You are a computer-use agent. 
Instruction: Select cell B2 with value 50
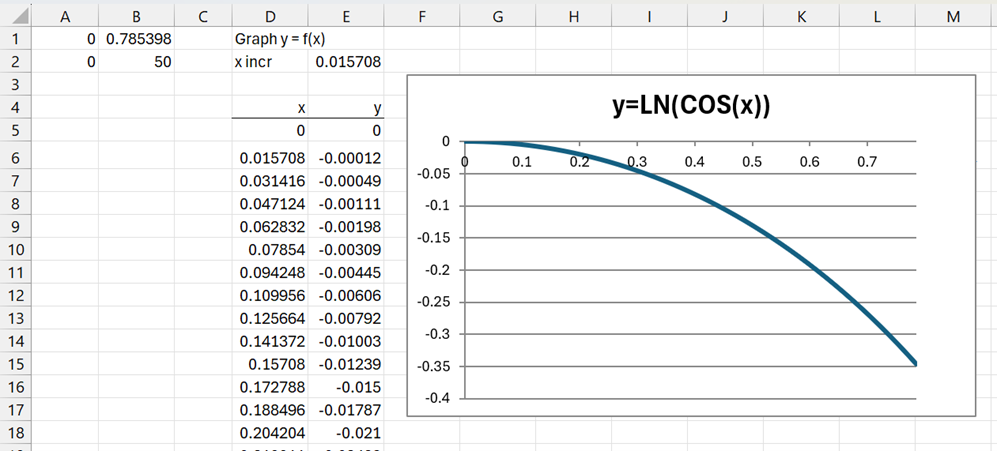click(138, 62)
